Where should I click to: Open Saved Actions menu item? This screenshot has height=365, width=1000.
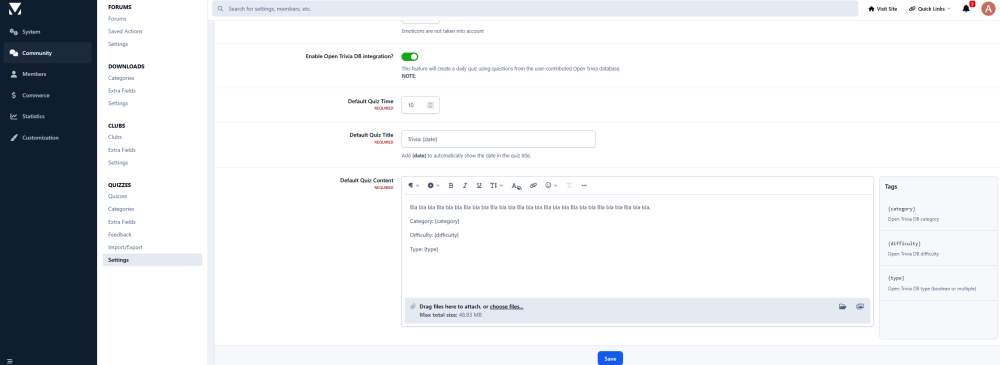(126, 31)
